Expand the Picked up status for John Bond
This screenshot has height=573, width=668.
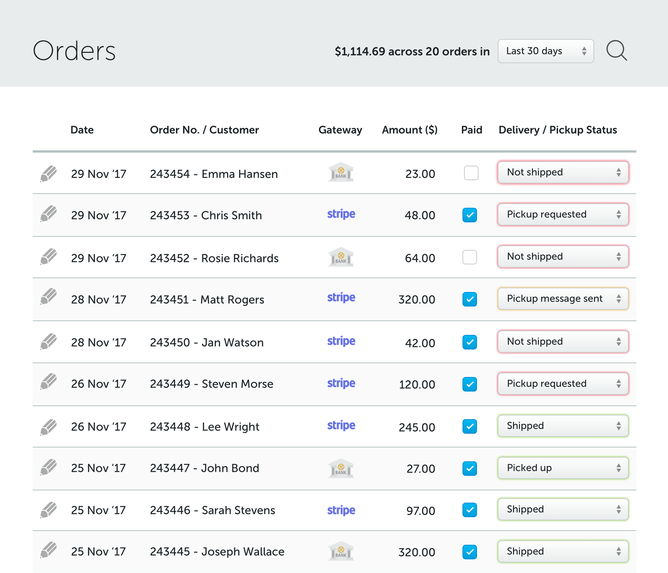pyautogui.click(x=563, y=468)
